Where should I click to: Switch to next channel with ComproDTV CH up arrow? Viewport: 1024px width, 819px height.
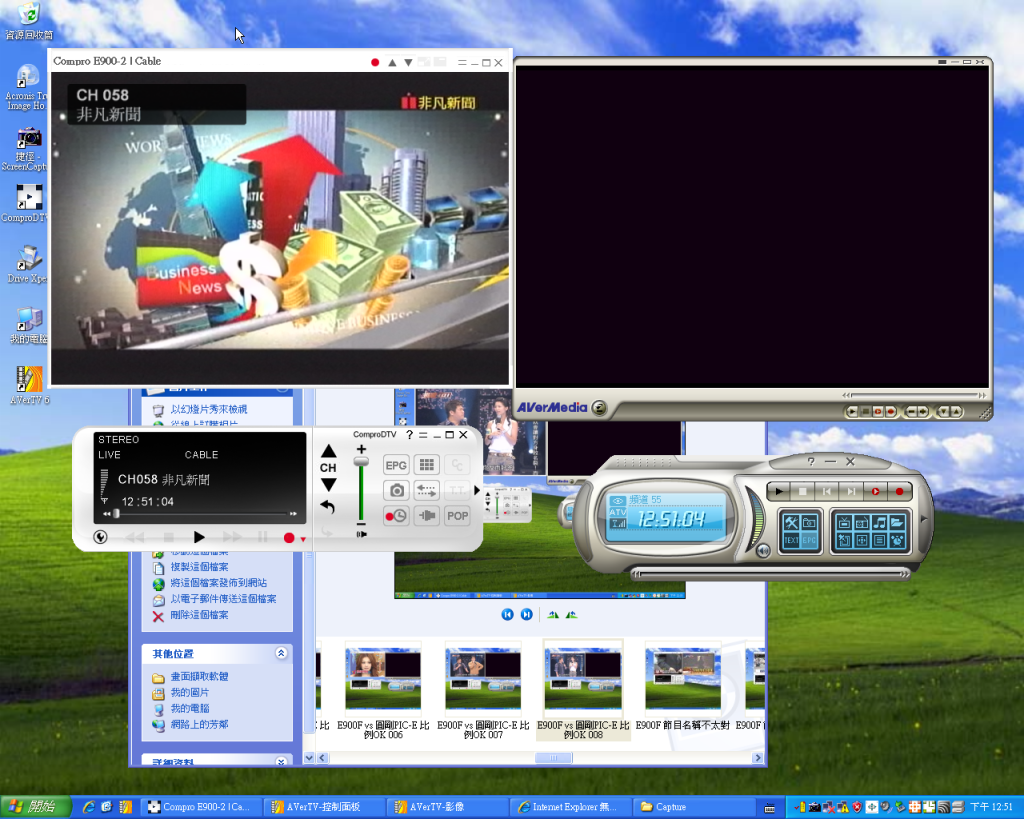[x=328, y=451]
